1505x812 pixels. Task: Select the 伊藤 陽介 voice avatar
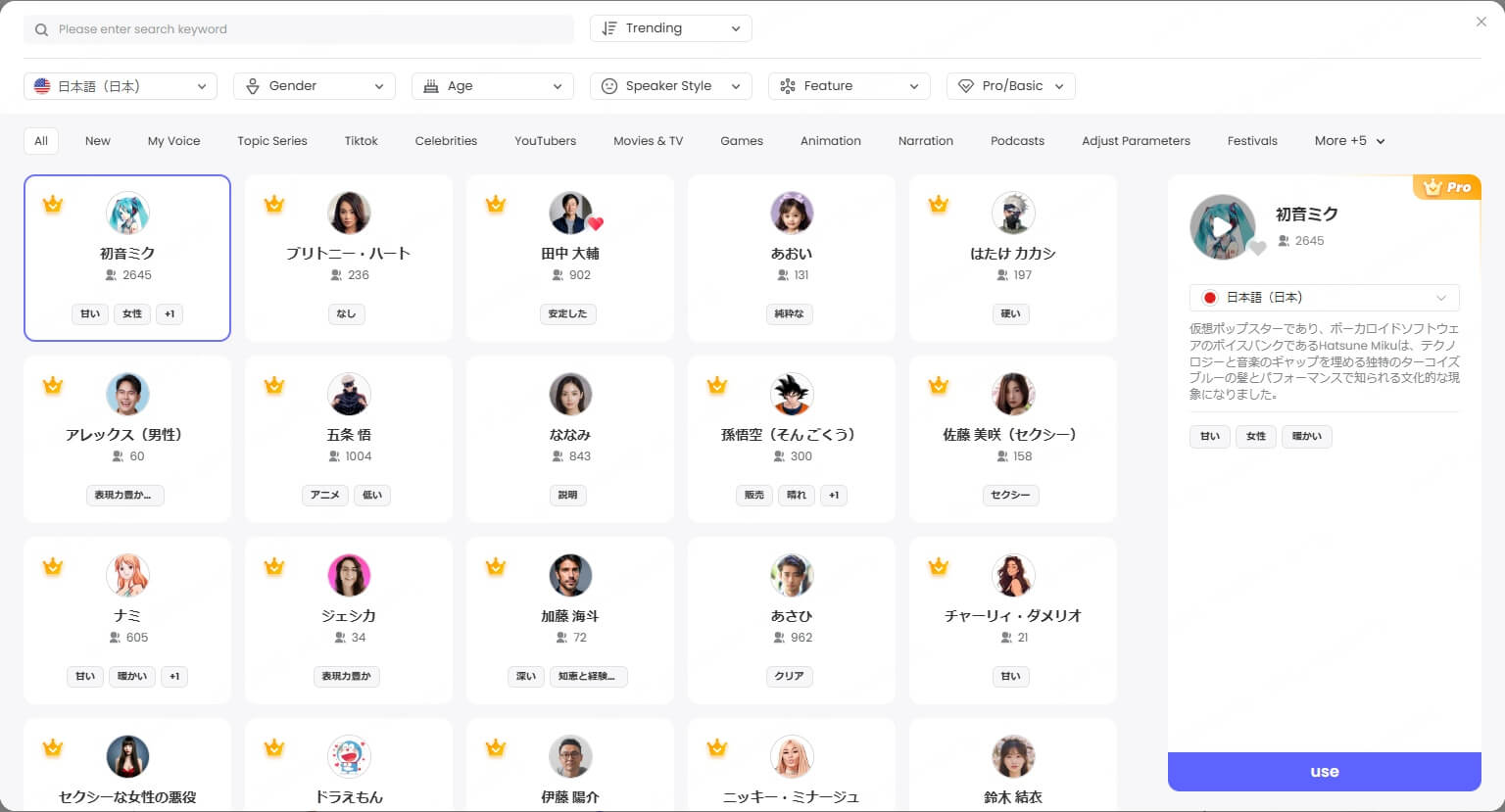tap(570, 756)
